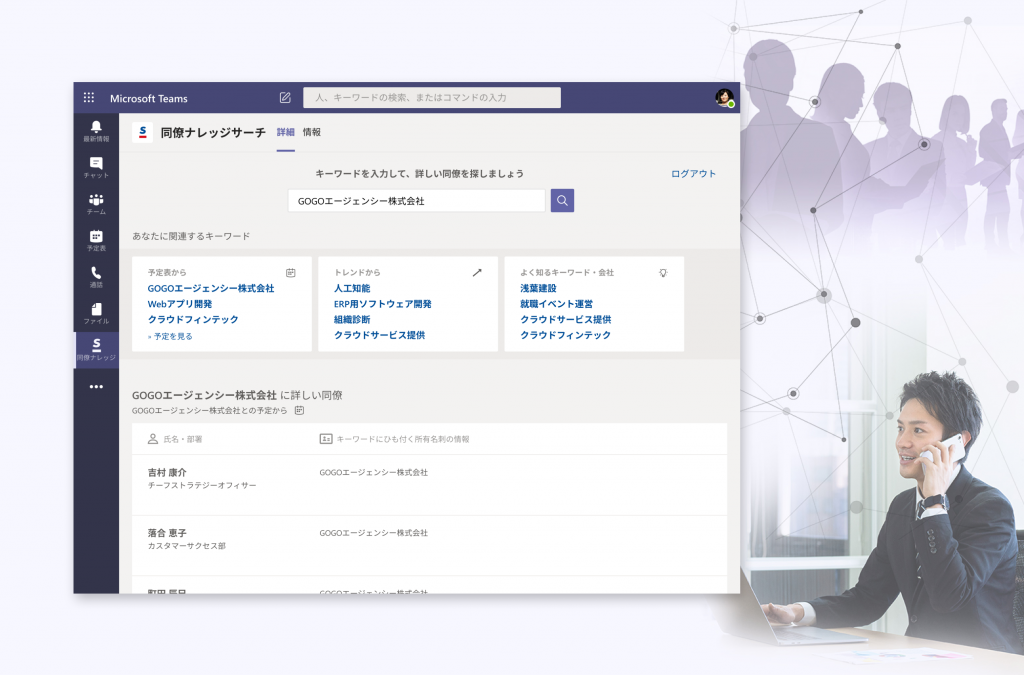Screen dimensions: 1024x675
Task: Select クラウドサービス提供 in よく知るキーワード card
Action: (566, 320)
